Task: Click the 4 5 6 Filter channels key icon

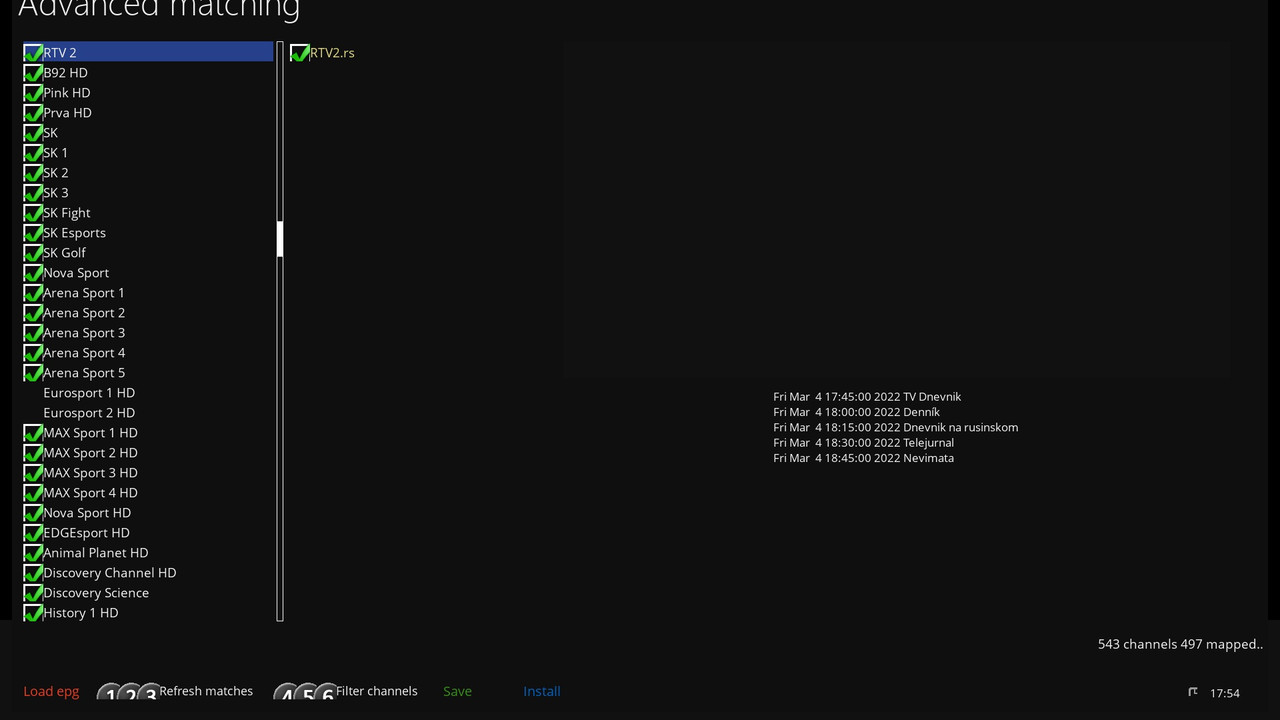Action: pyautogui.click(x=304, y=691)
